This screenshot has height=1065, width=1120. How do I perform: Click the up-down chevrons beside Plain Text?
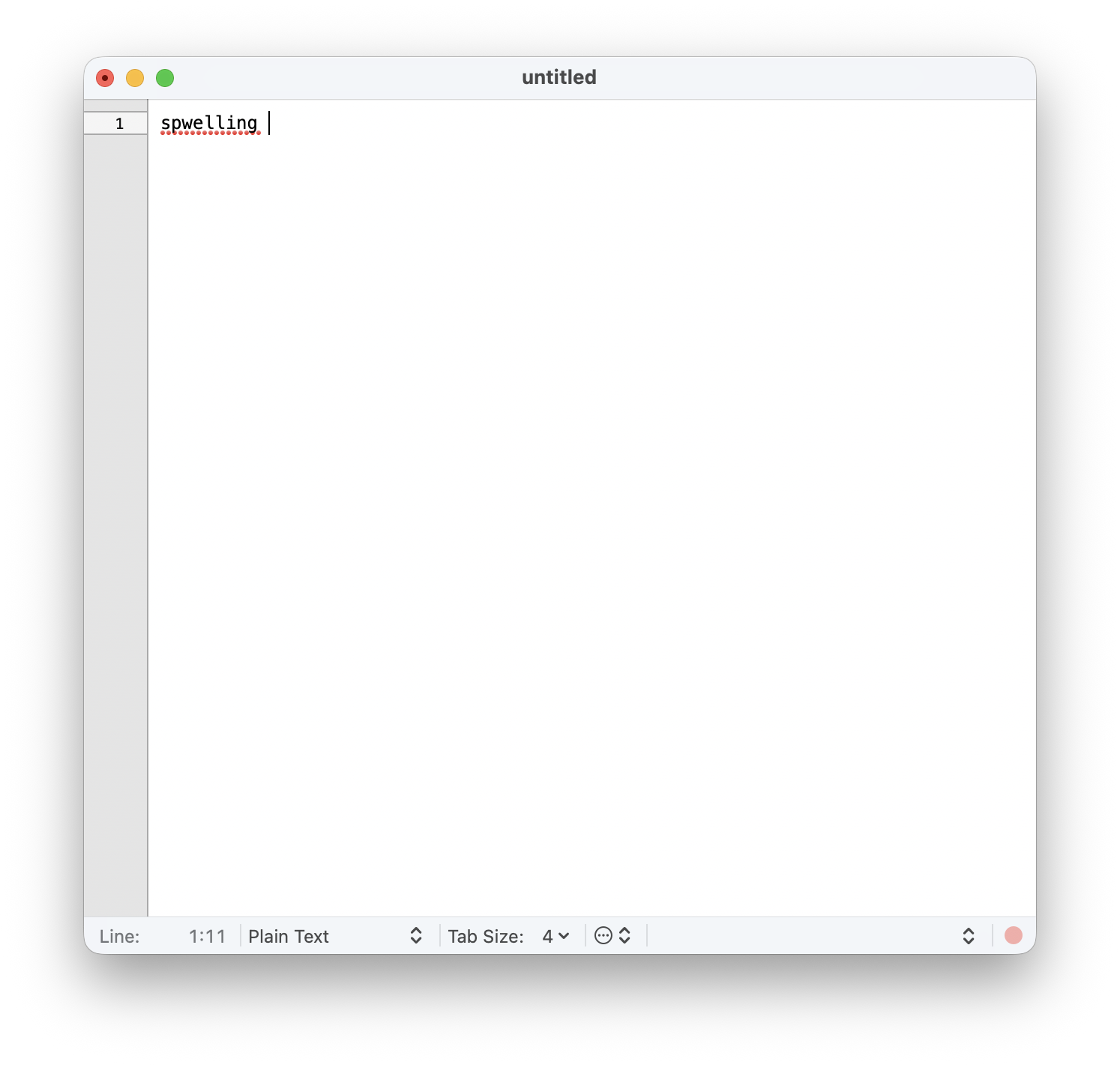tap(416, 935)
